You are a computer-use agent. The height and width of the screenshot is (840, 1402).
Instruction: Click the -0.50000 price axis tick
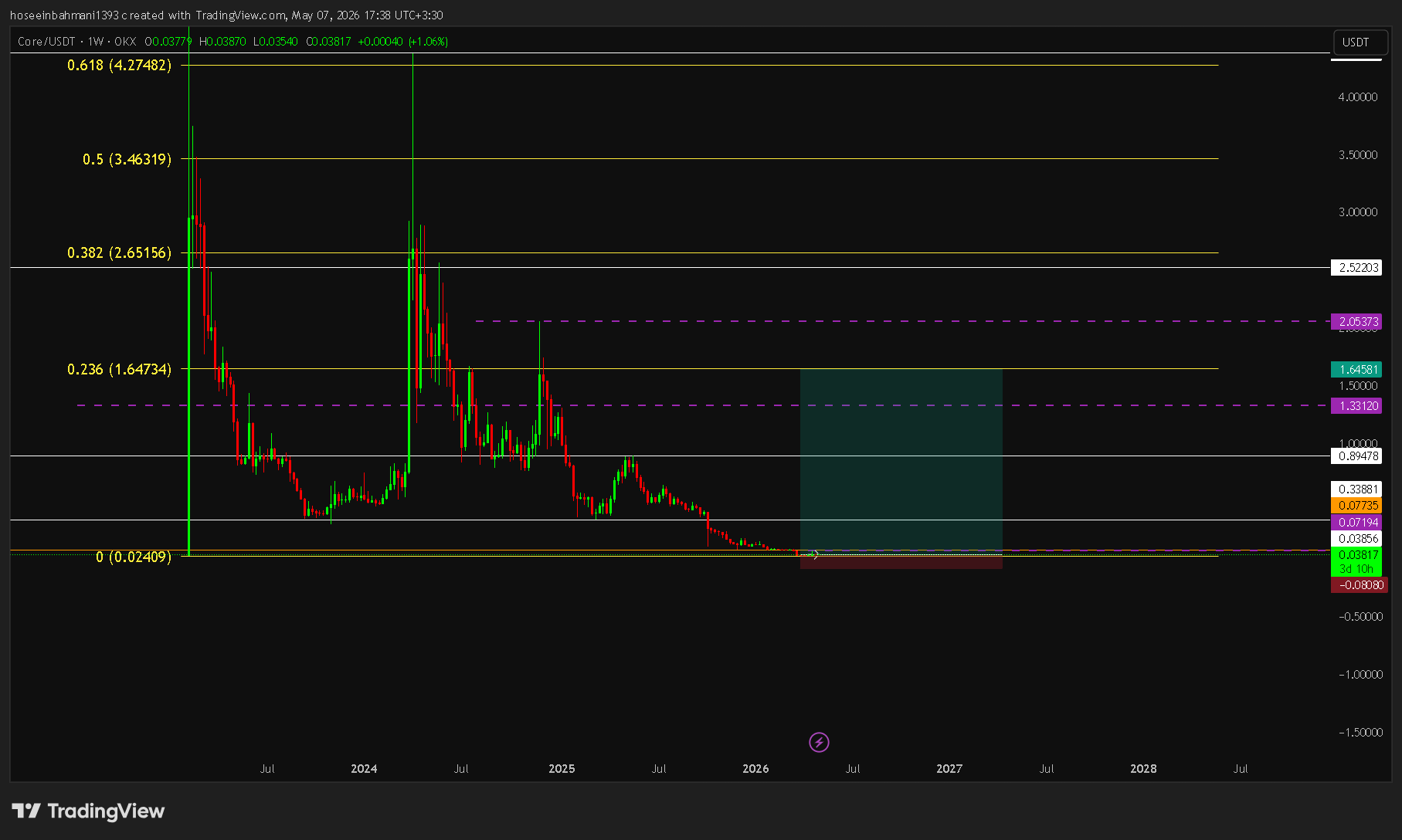pos(1360,617)
